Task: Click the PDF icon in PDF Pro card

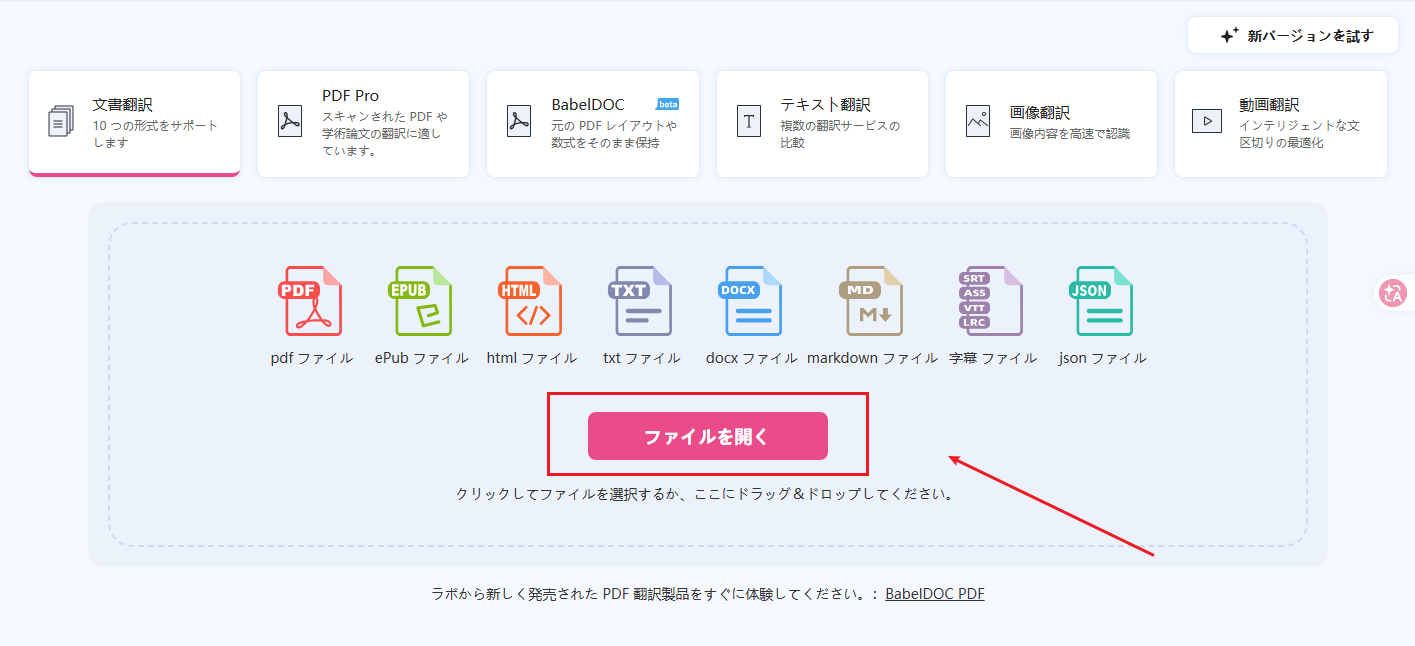Action: coord(290,121)
